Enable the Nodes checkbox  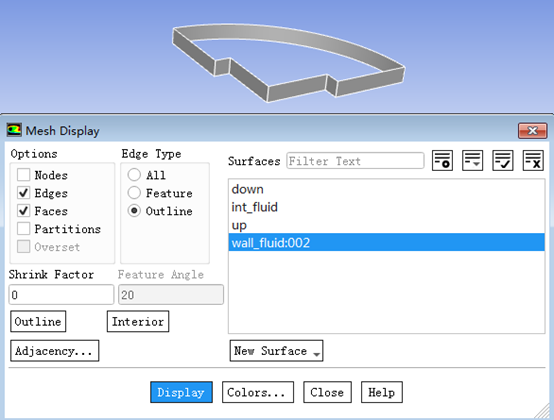[x=24, y=175]
